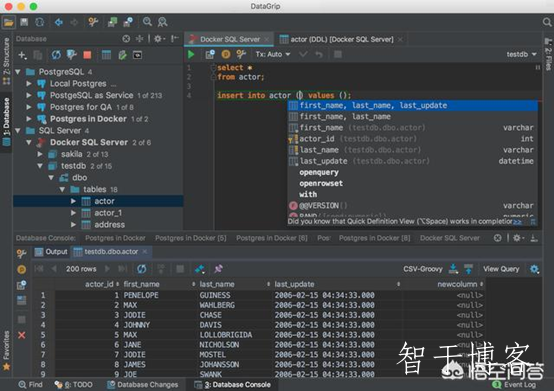Click the green Execute run button
This screenshot has height=391, width=554.
[x=191, y=54]
